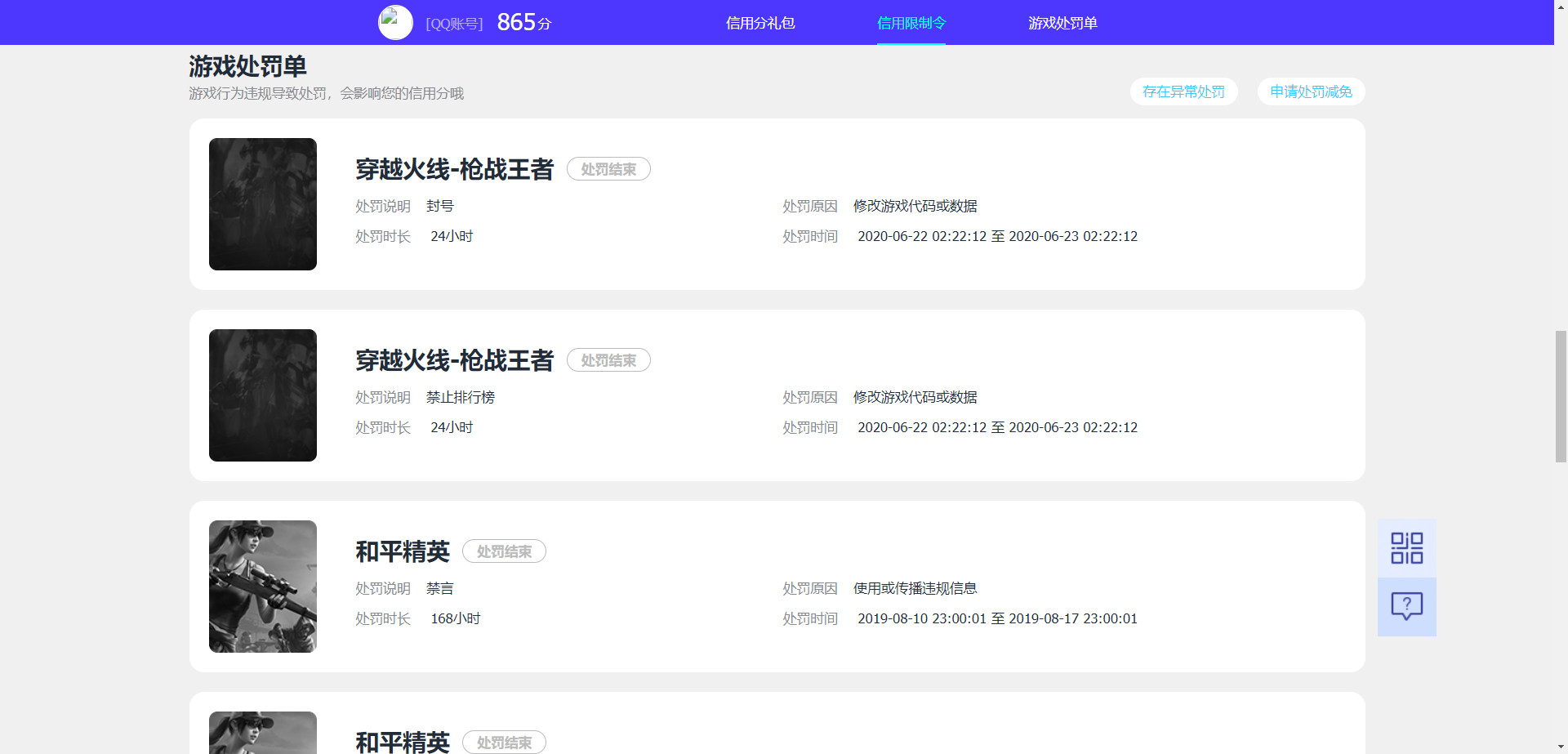
Task: Click 穿越火线-枪战王者 title on 封号 card
Action: [455, 169]
